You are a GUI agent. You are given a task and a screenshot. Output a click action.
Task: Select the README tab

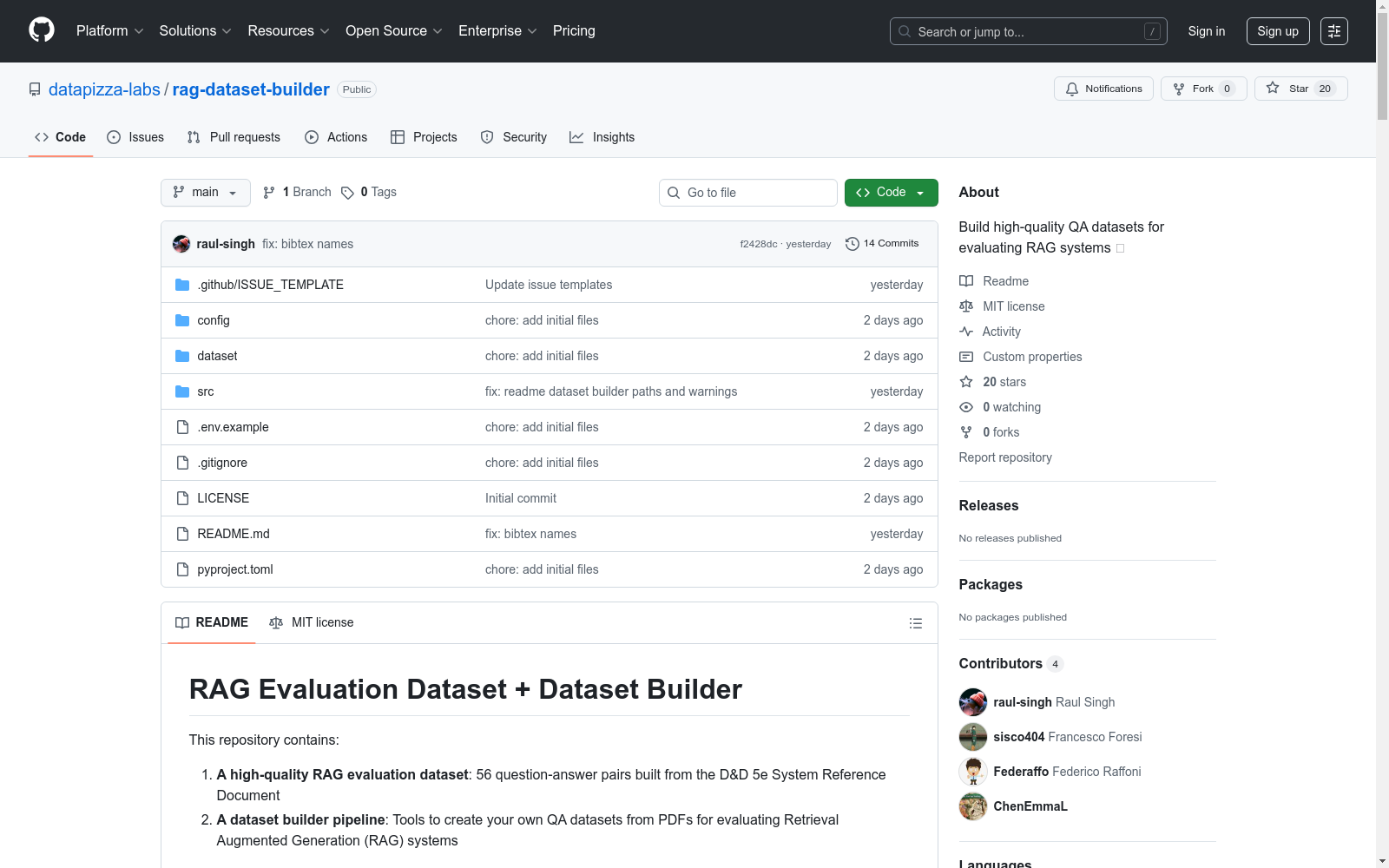(212, 622)
